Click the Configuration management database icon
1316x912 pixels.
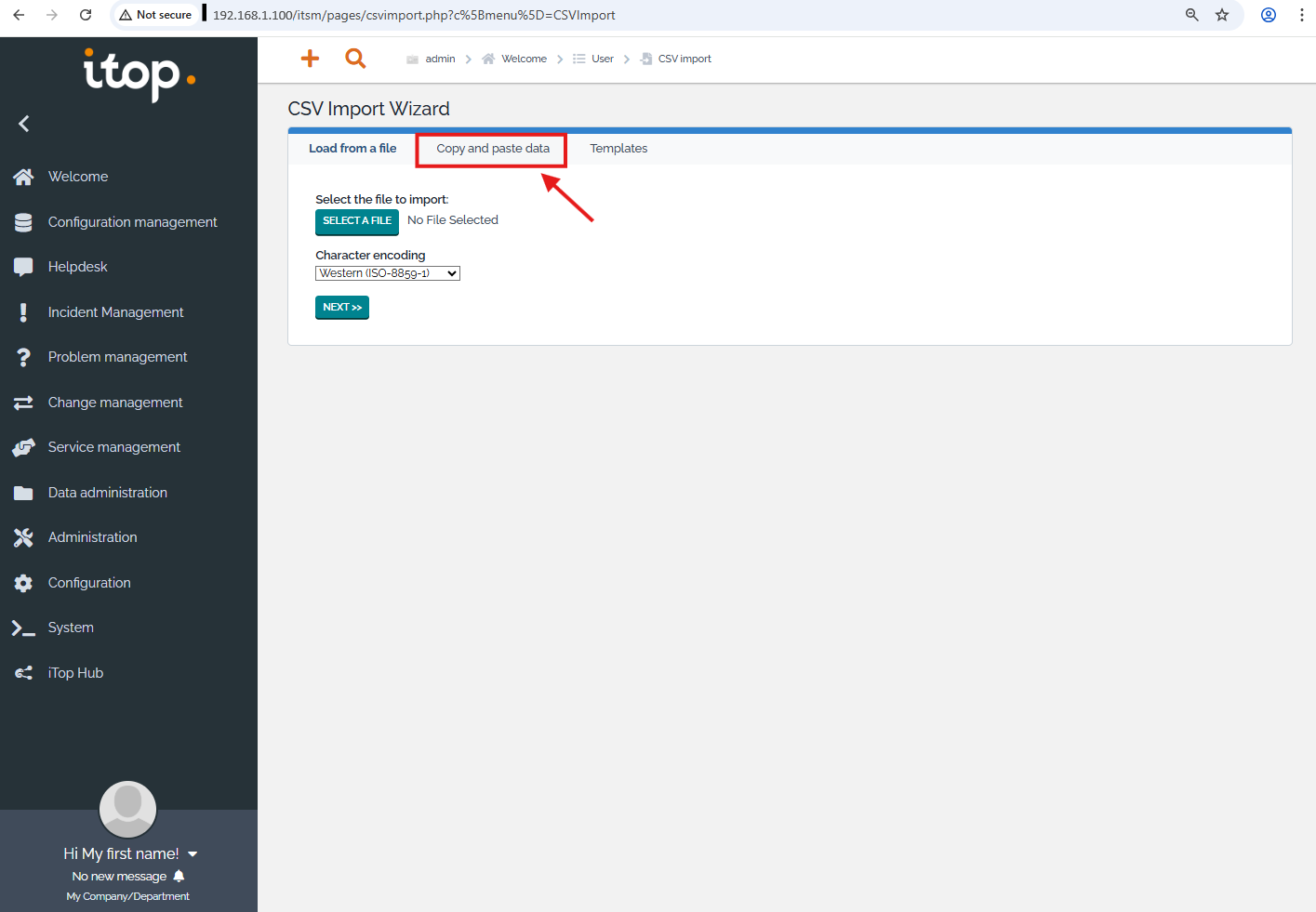coord(23,222)
